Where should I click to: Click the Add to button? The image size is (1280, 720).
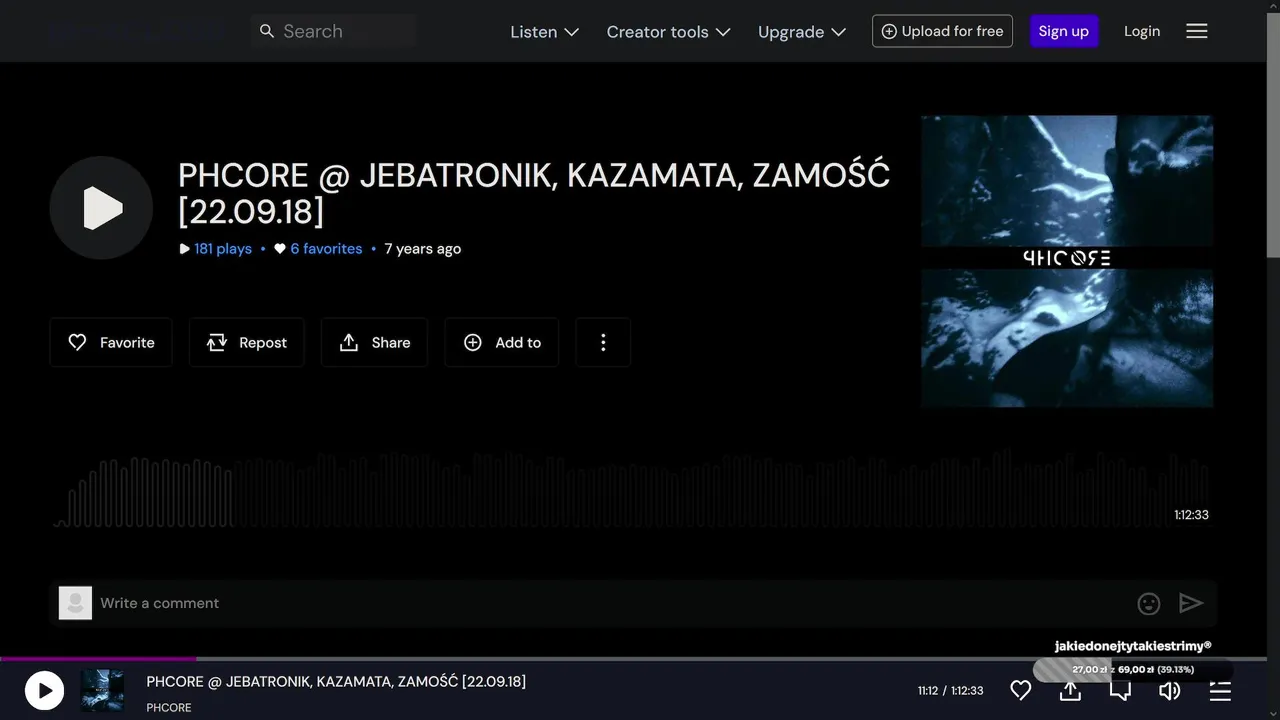[502, 342]
